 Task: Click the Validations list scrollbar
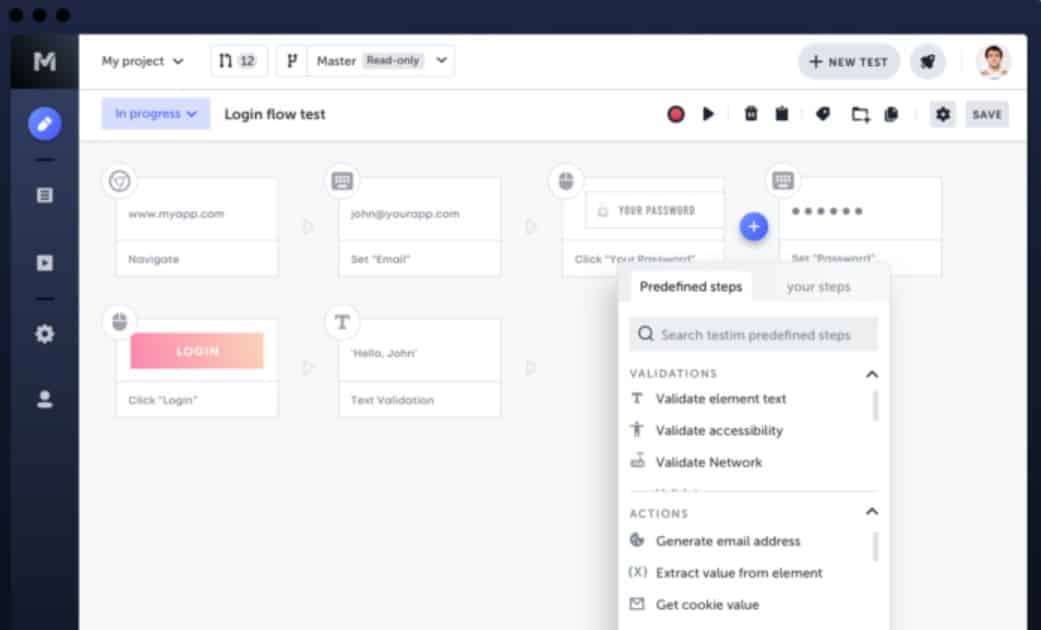[876, 405]
